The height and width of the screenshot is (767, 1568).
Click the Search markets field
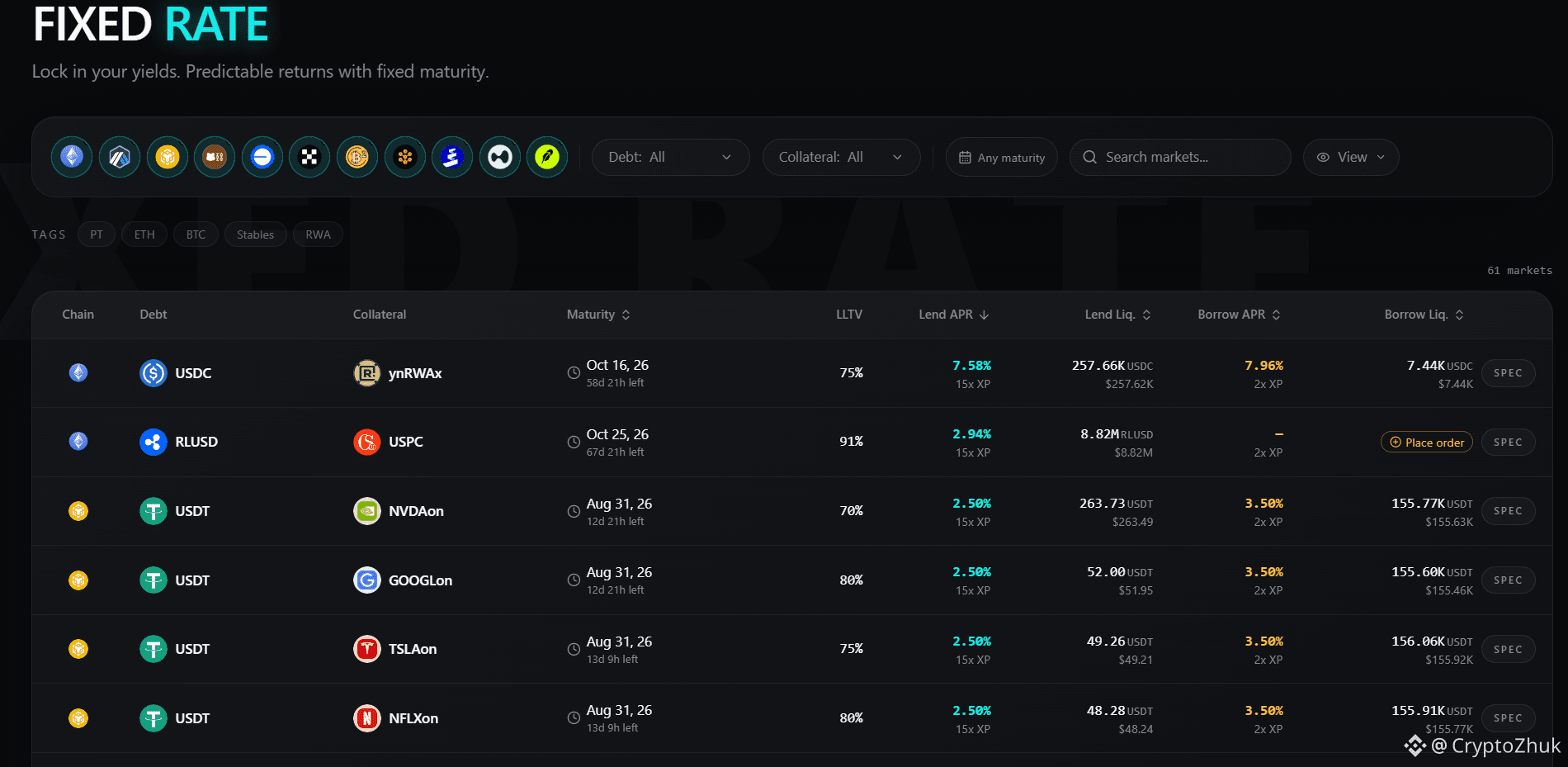tap(1180, 157)
